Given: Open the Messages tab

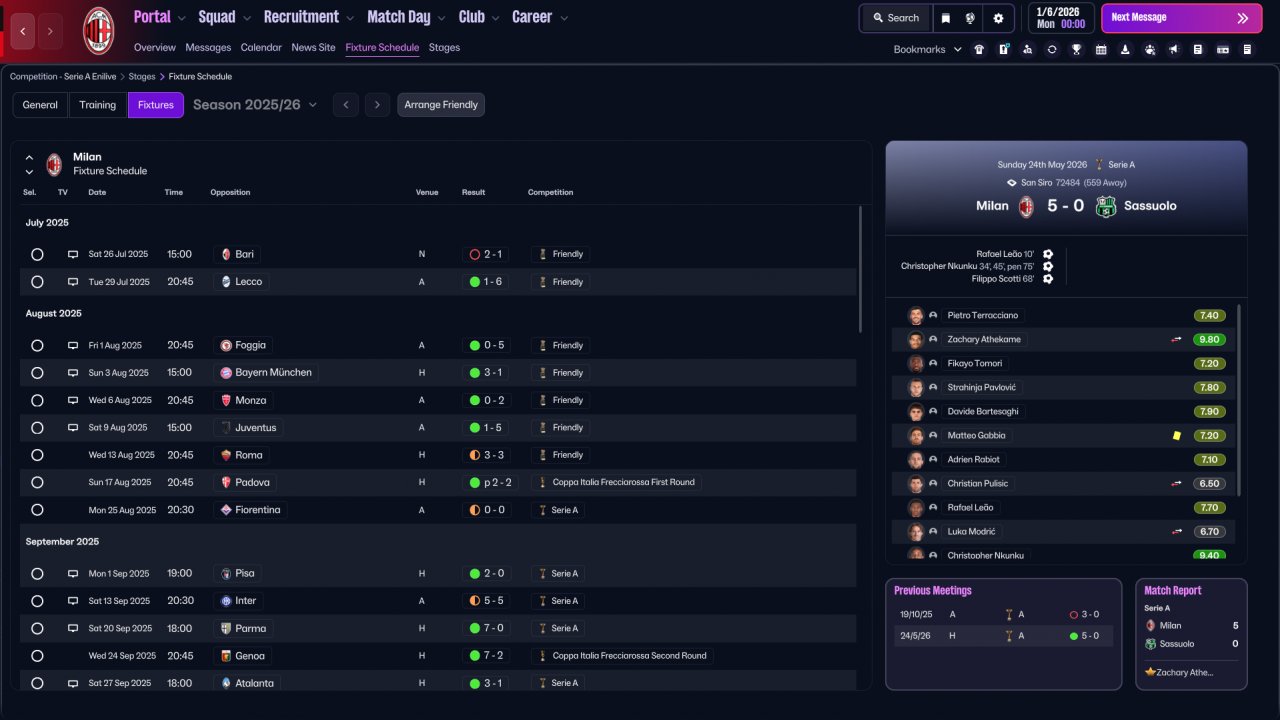Looking at the screenshot, I should tap(208, 47).
